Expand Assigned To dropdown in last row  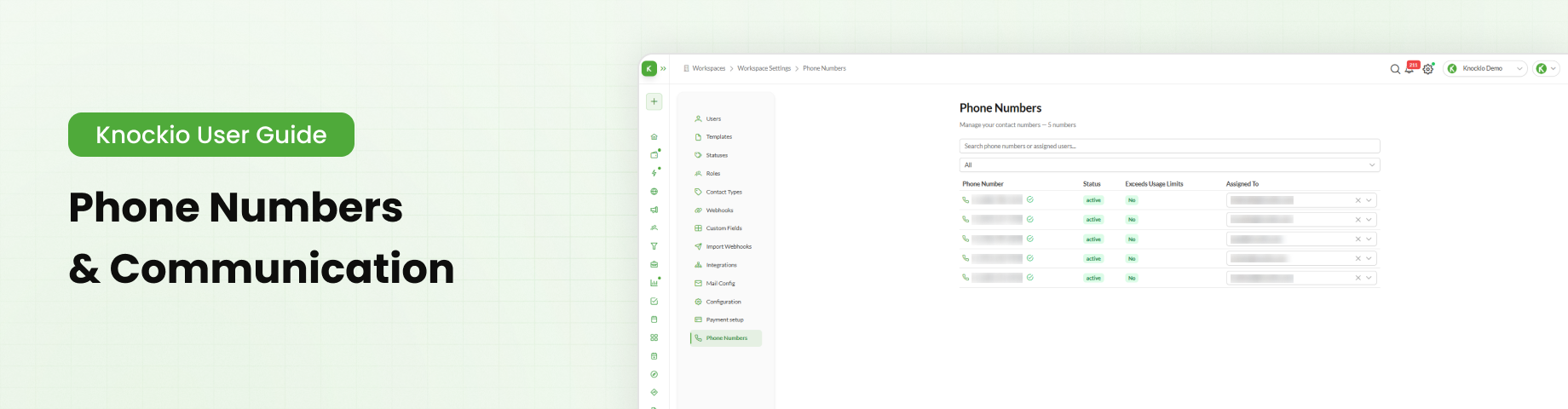[1369, 278]
